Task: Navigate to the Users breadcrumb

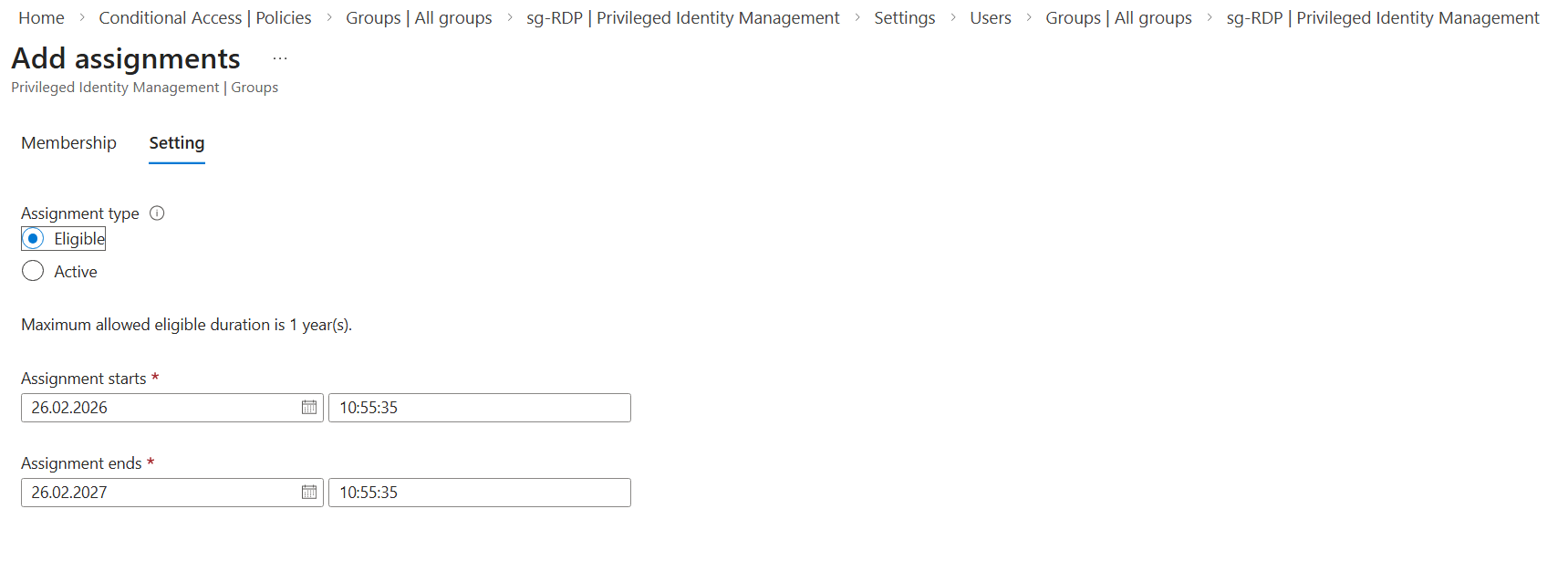Action: tap(990, 18)
